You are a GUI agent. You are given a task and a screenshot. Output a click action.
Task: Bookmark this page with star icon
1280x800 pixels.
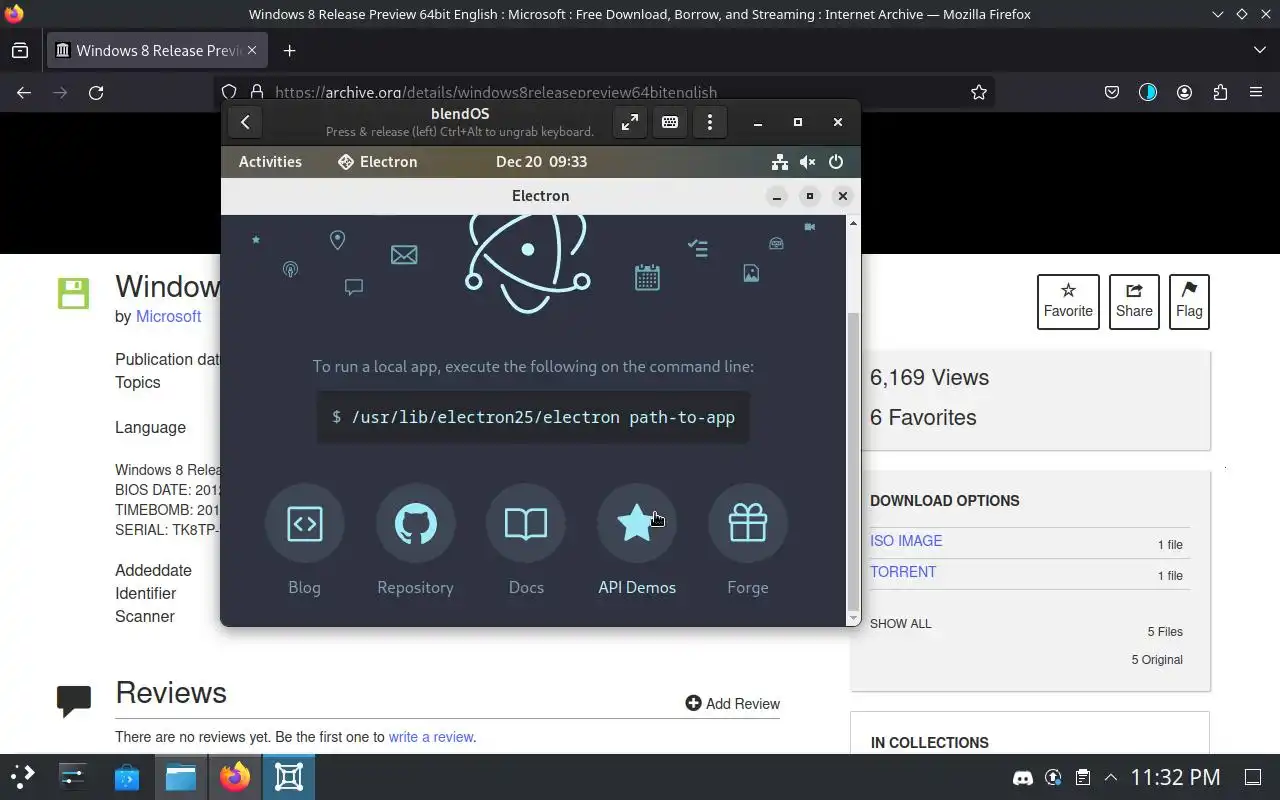pos(979,92)
